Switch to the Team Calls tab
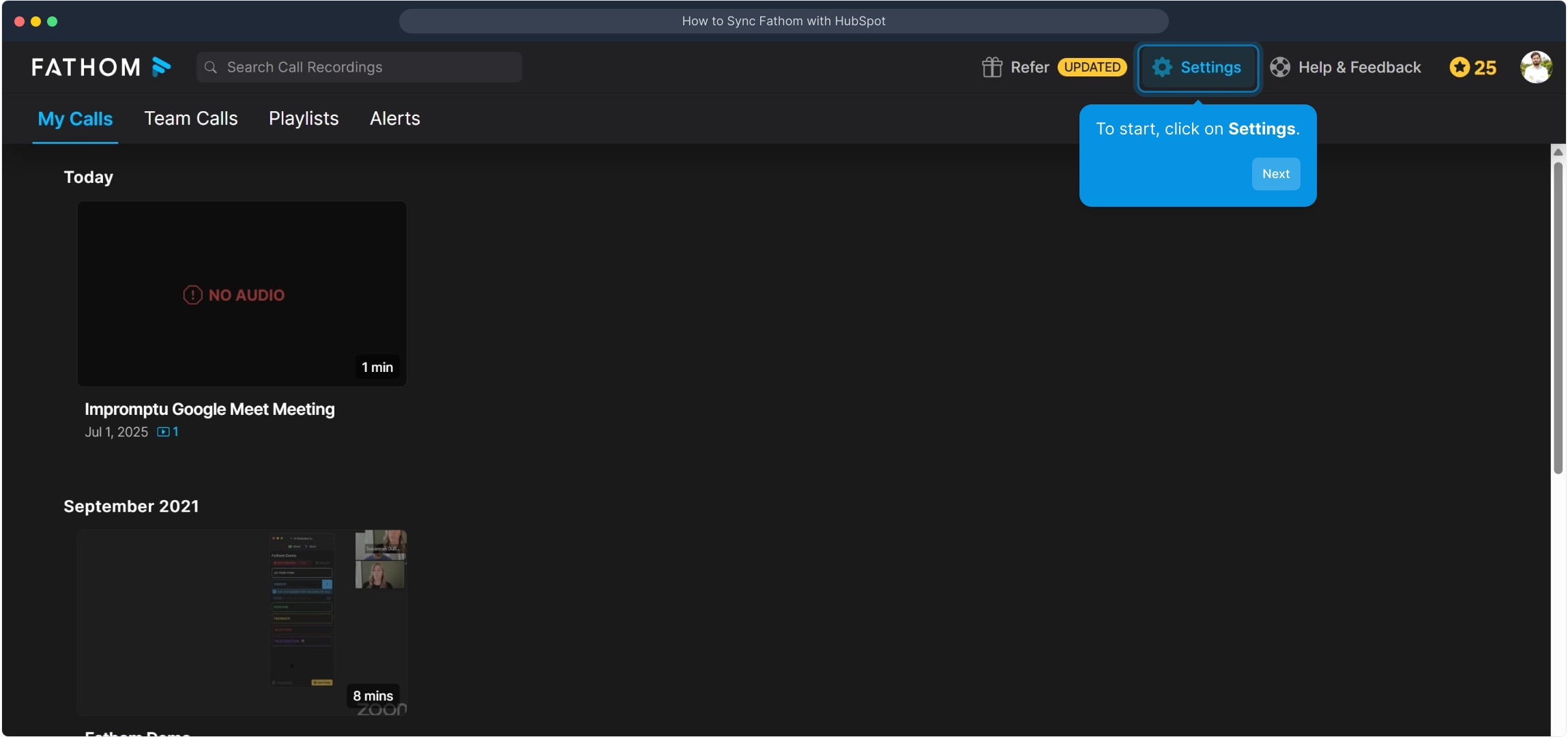This screenshot has height=737, width=1568. tap(191, 119)
